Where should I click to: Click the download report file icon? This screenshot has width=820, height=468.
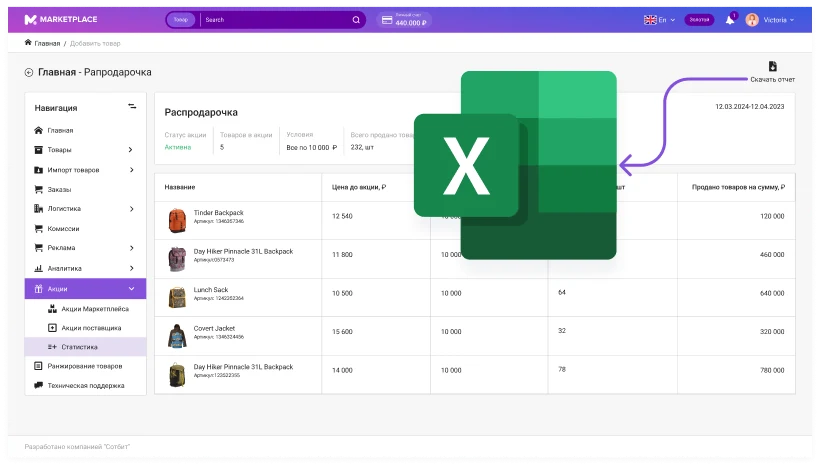pyautogui.click(x=772, y=66)
